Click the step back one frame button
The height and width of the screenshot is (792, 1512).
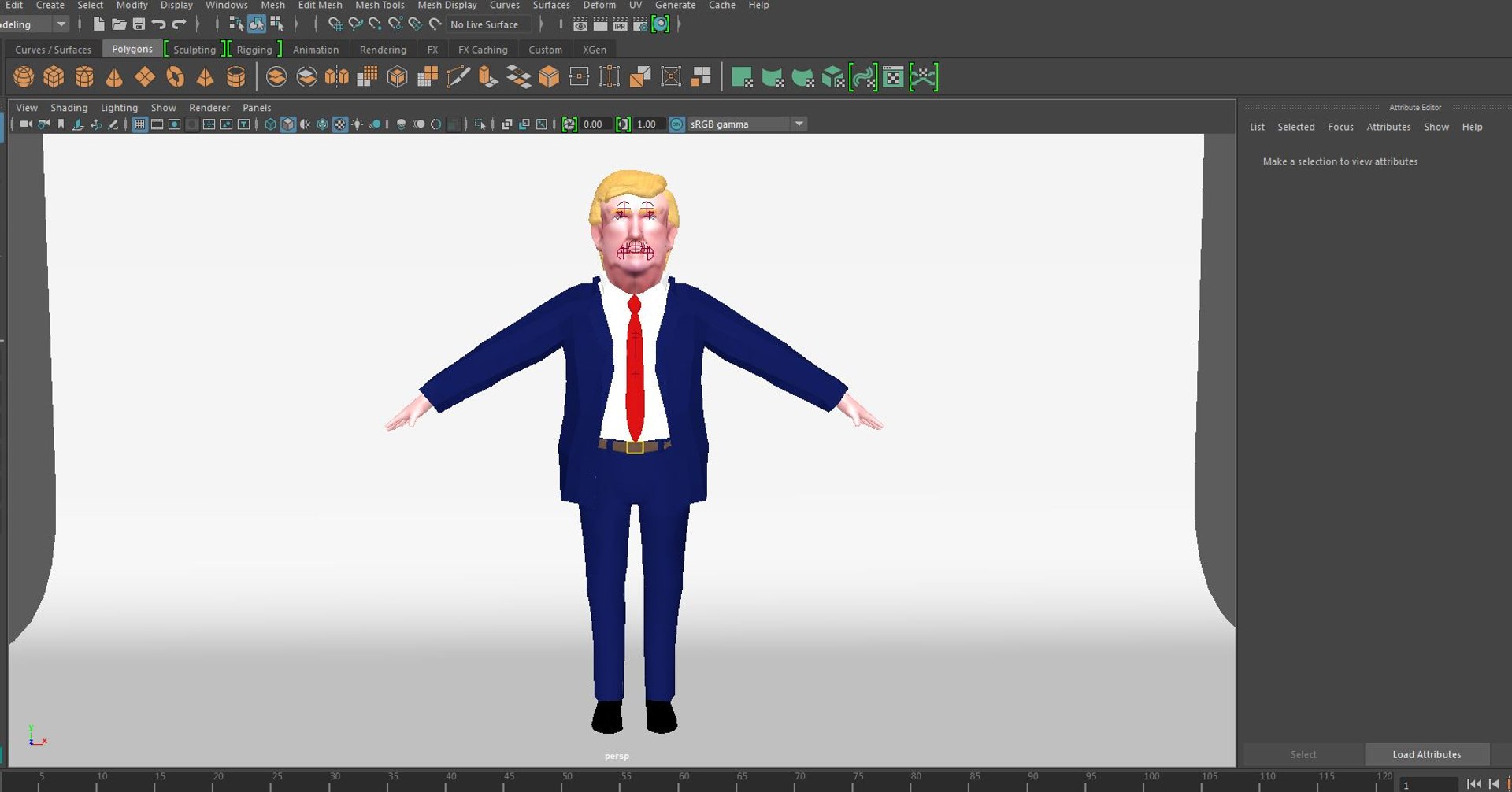(1494, 784)
